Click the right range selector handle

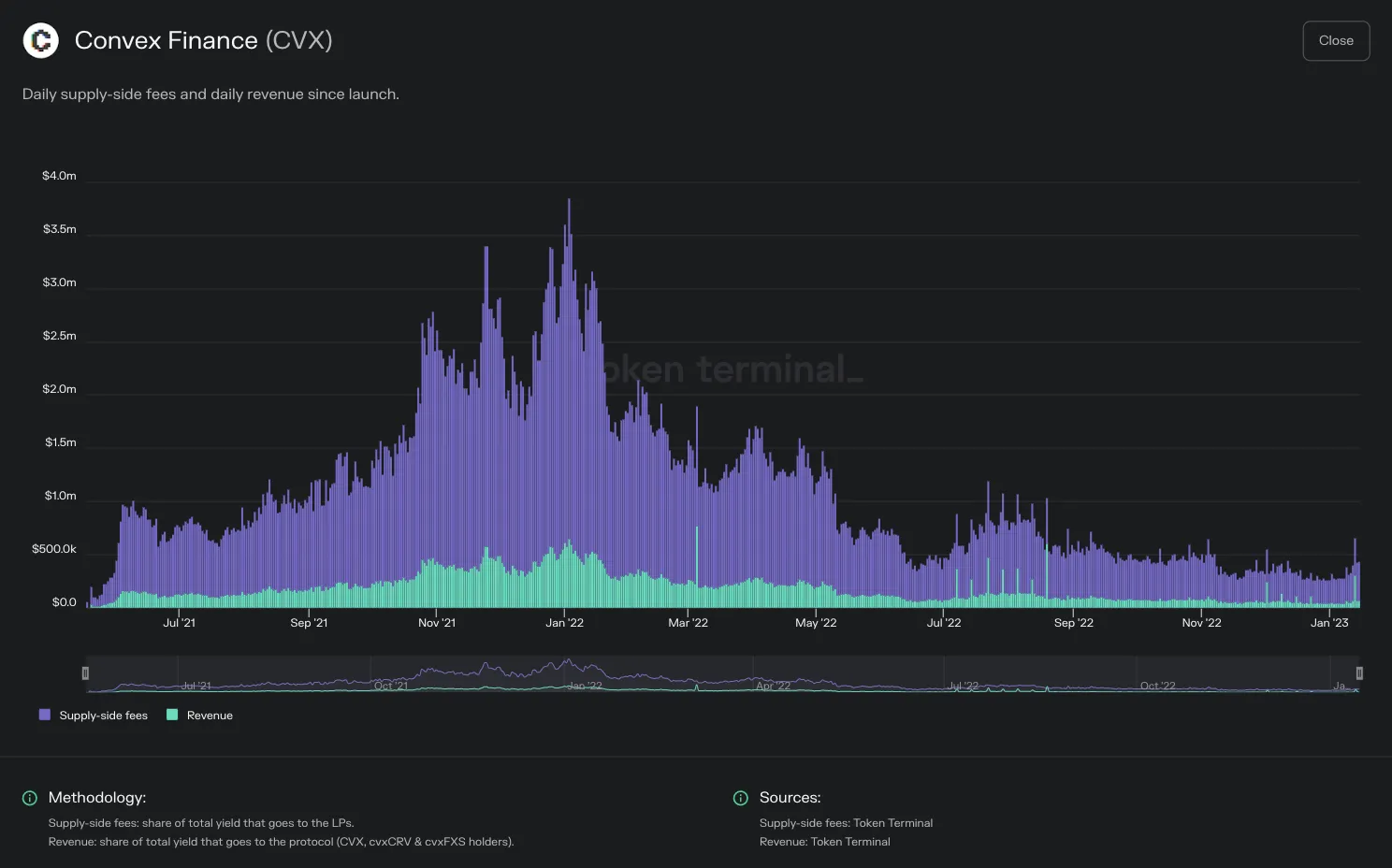1359,673
